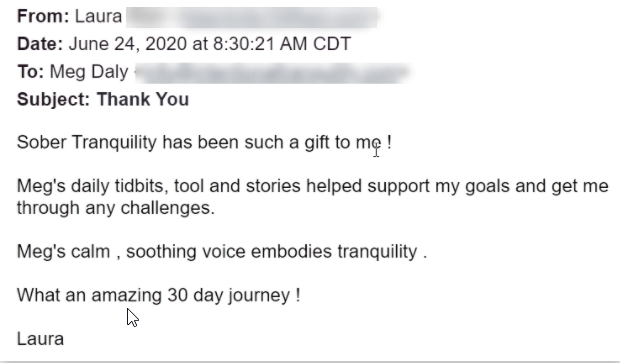Click the blurred recipient email address
The width and height of the screenshot is (620, 363).
tap(273, 73)
